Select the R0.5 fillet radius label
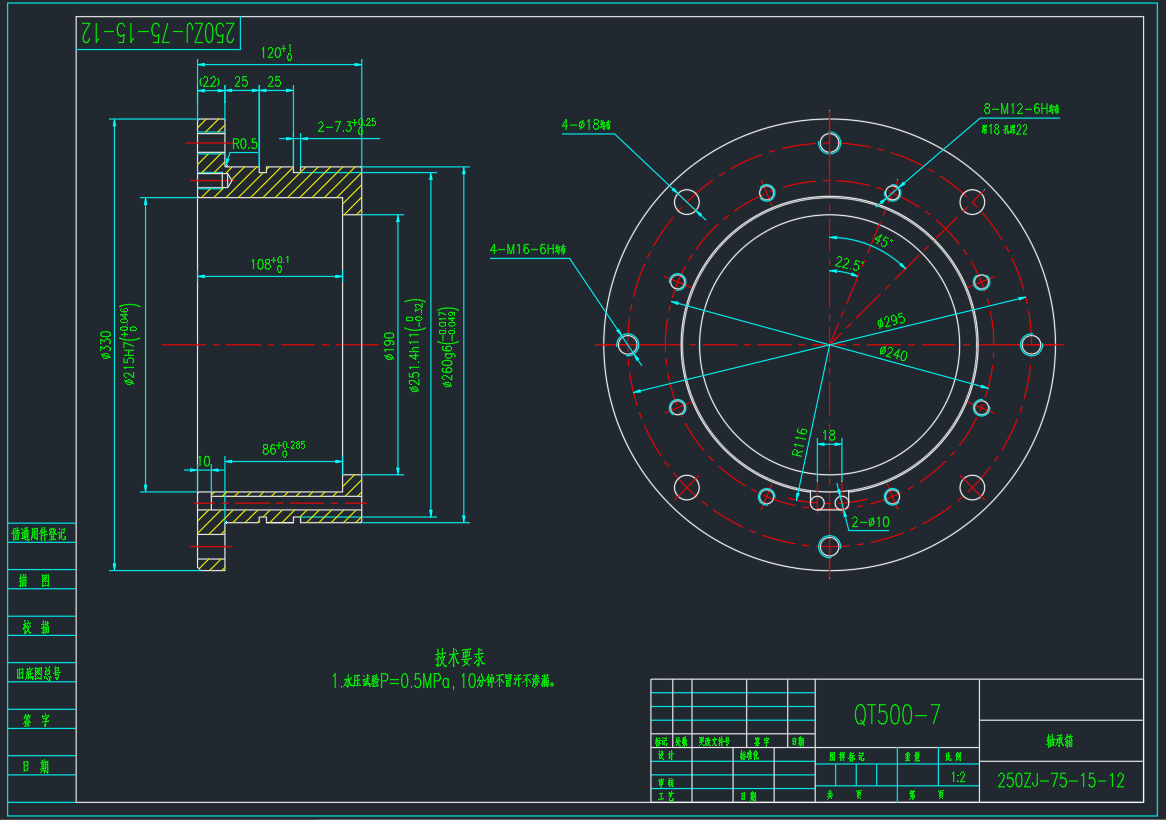Screen dimensions: 1166x820 pos(245,144)
